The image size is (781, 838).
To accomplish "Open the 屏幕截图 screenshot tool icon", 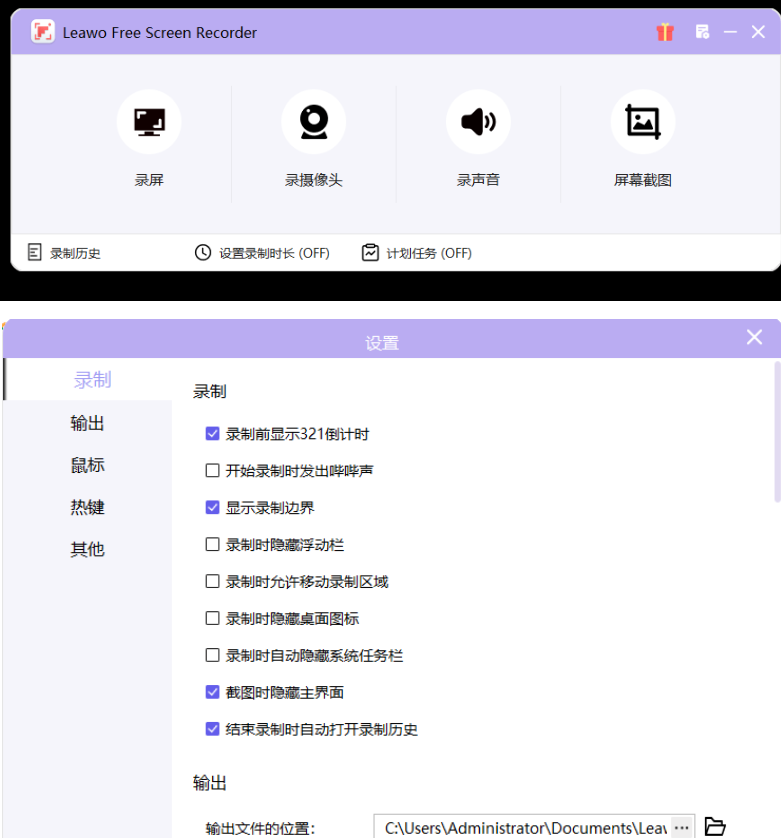I will (x=643, y=122).
